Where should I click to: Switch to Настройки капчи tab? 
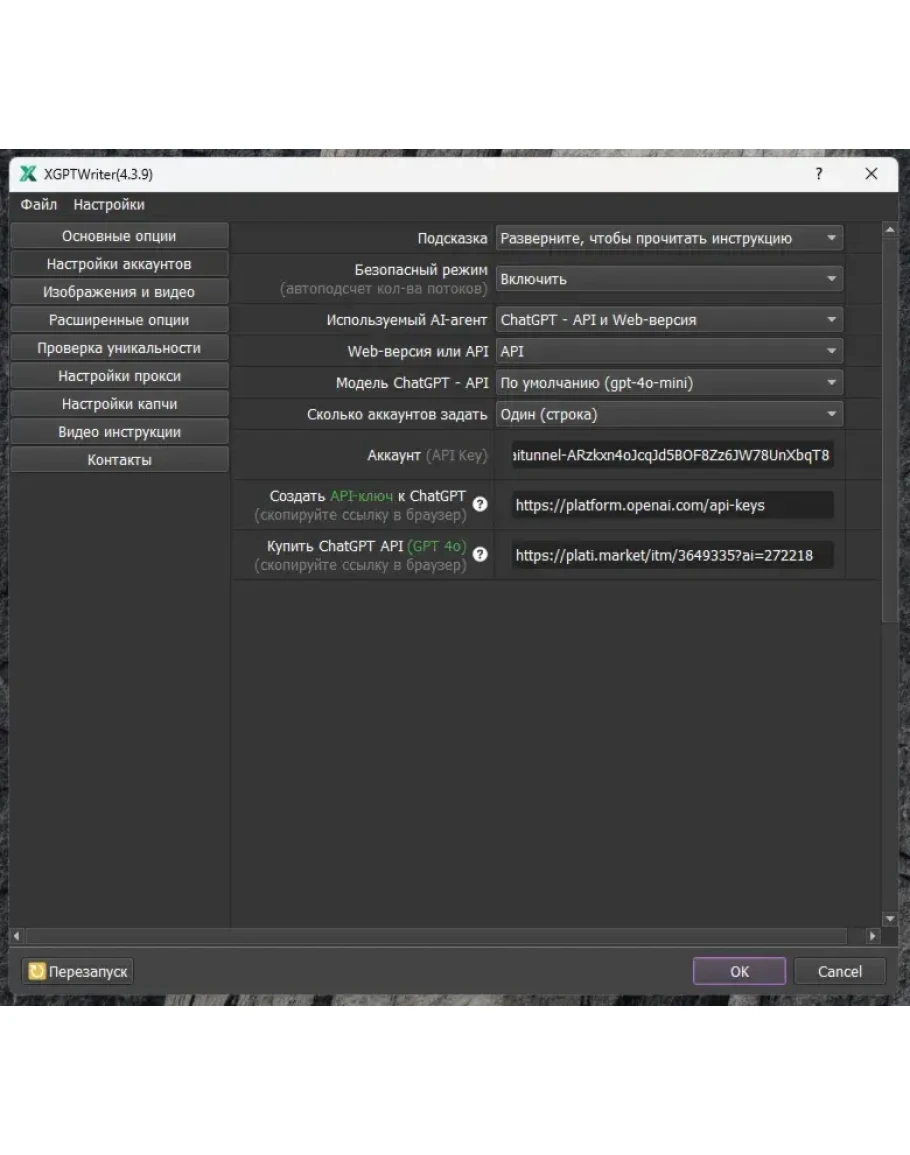[x=119, y=404]
